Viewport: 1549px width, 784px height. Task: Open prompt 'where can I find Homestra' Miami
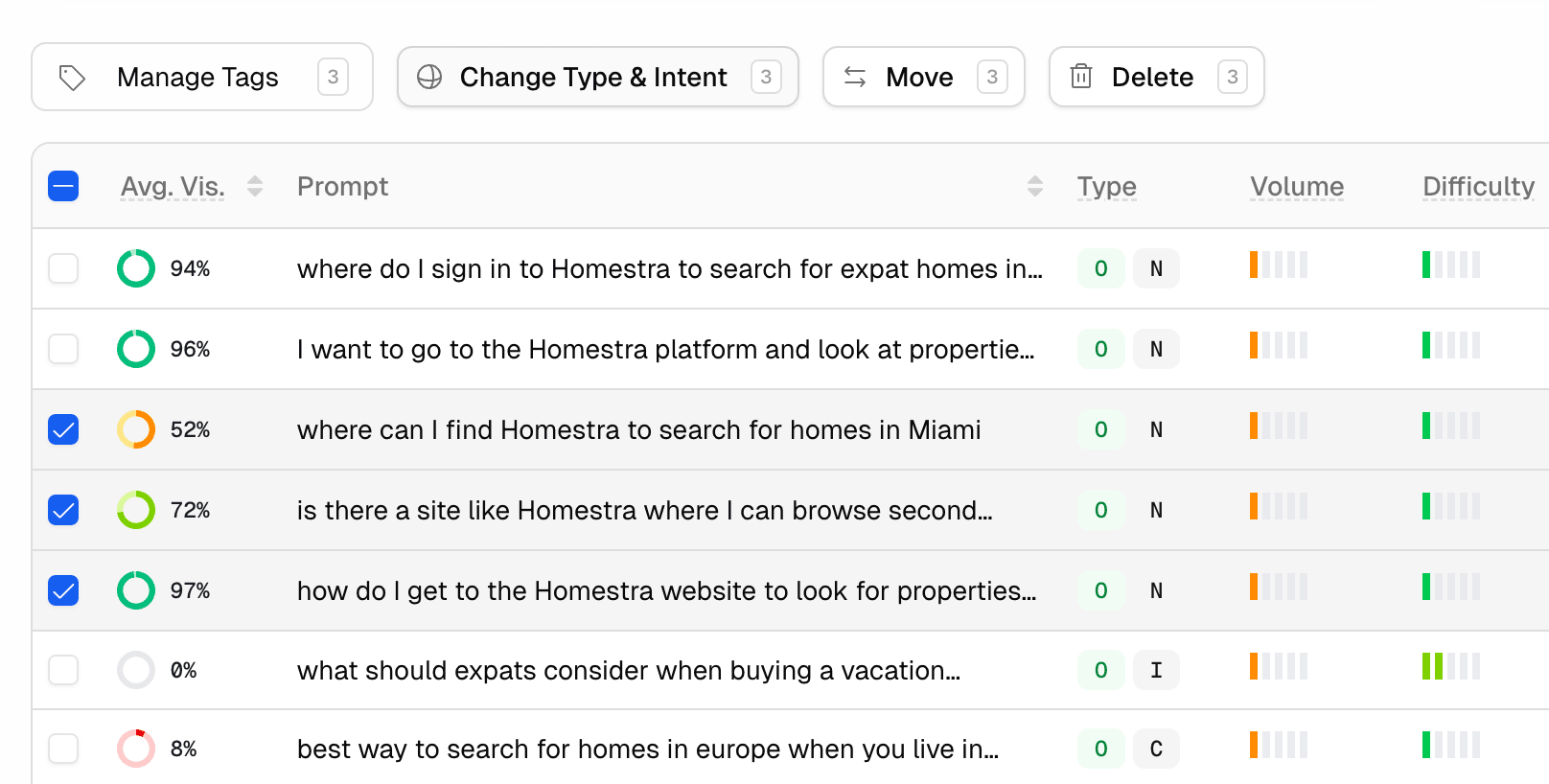click(x=639, y=429)
